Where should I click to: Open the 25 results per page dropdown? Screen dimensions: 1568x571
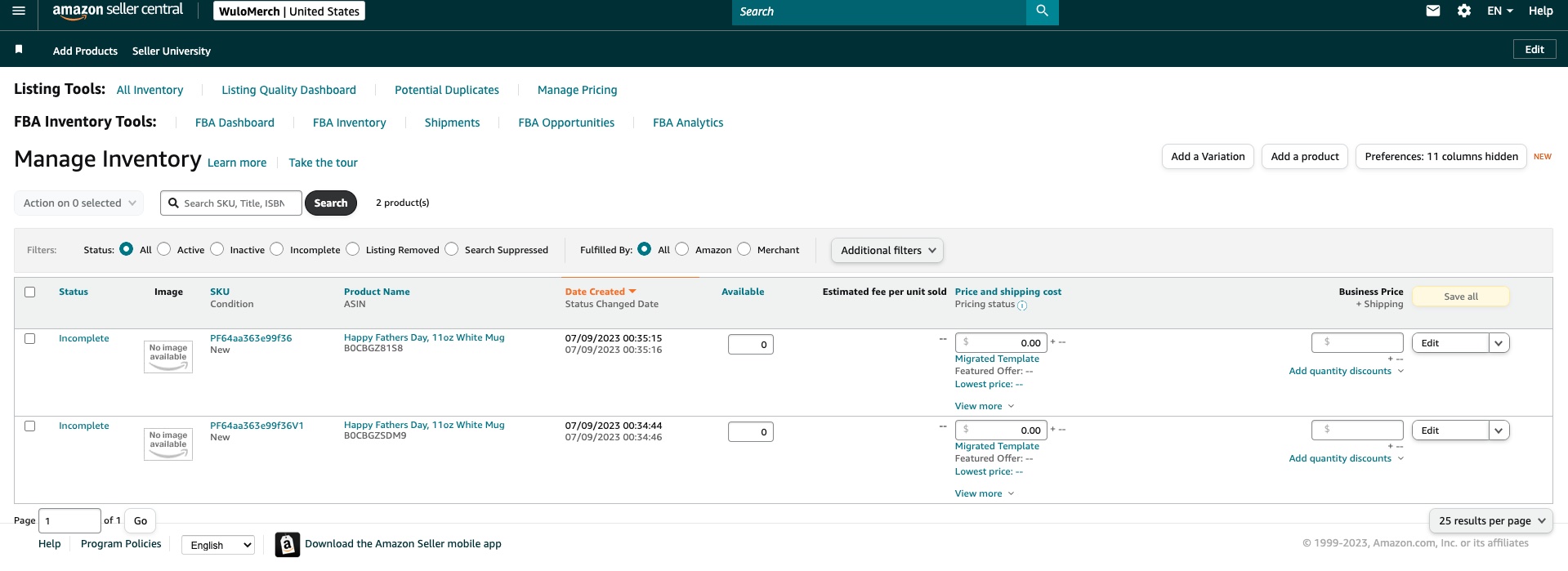click(x=1491, y=520)
